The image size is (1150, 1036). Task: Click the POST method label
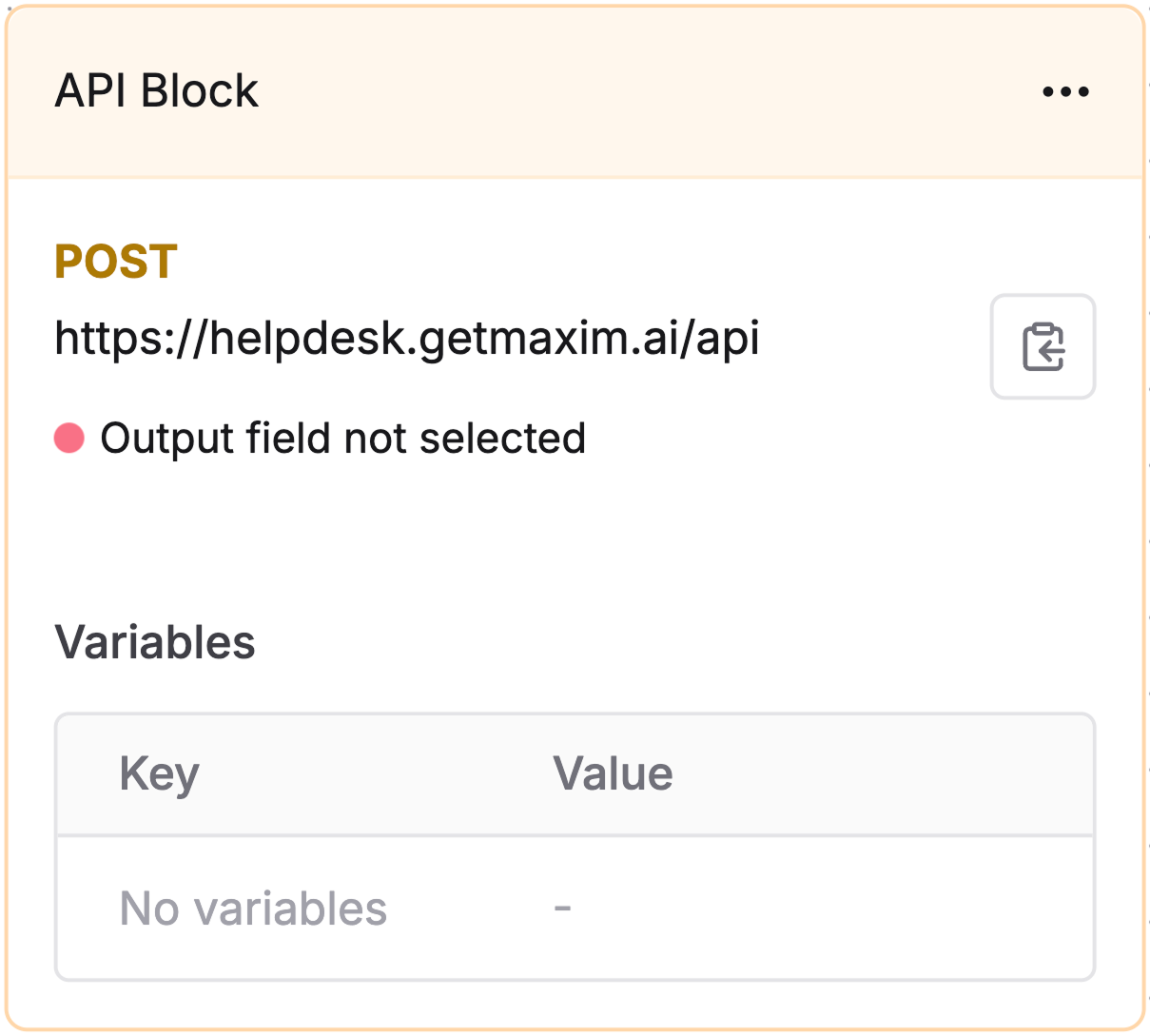116,262
